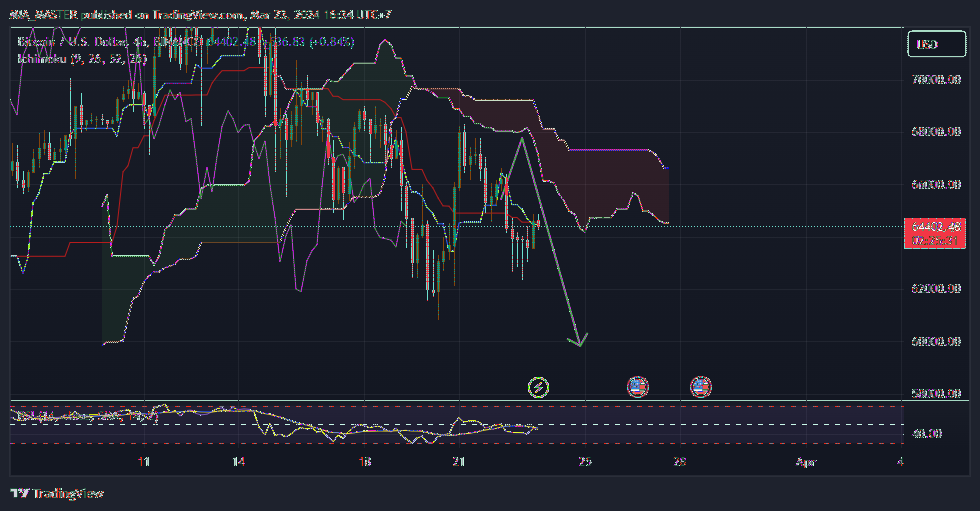Click the 40.00 RSI axis label
Screen dimensions: 980x511
click(x=927, y=434)
